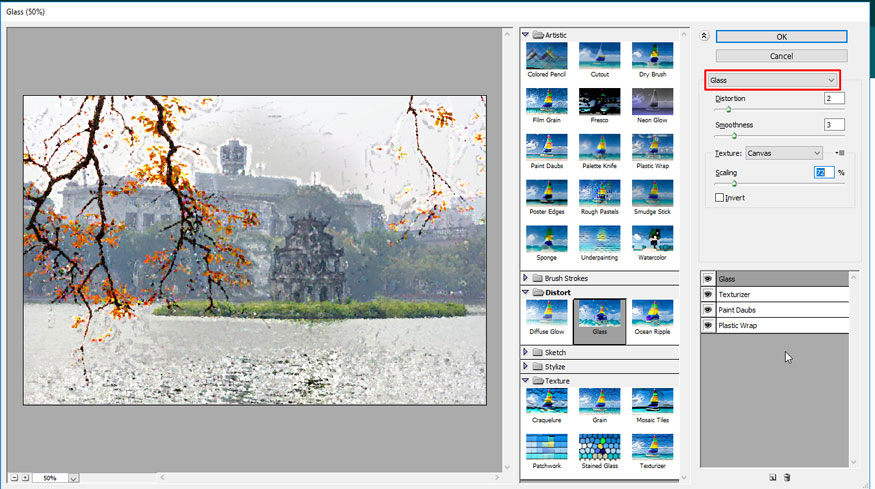Click the Distortion value field
The image size is (875, 489).
click(x=834, y=98)
